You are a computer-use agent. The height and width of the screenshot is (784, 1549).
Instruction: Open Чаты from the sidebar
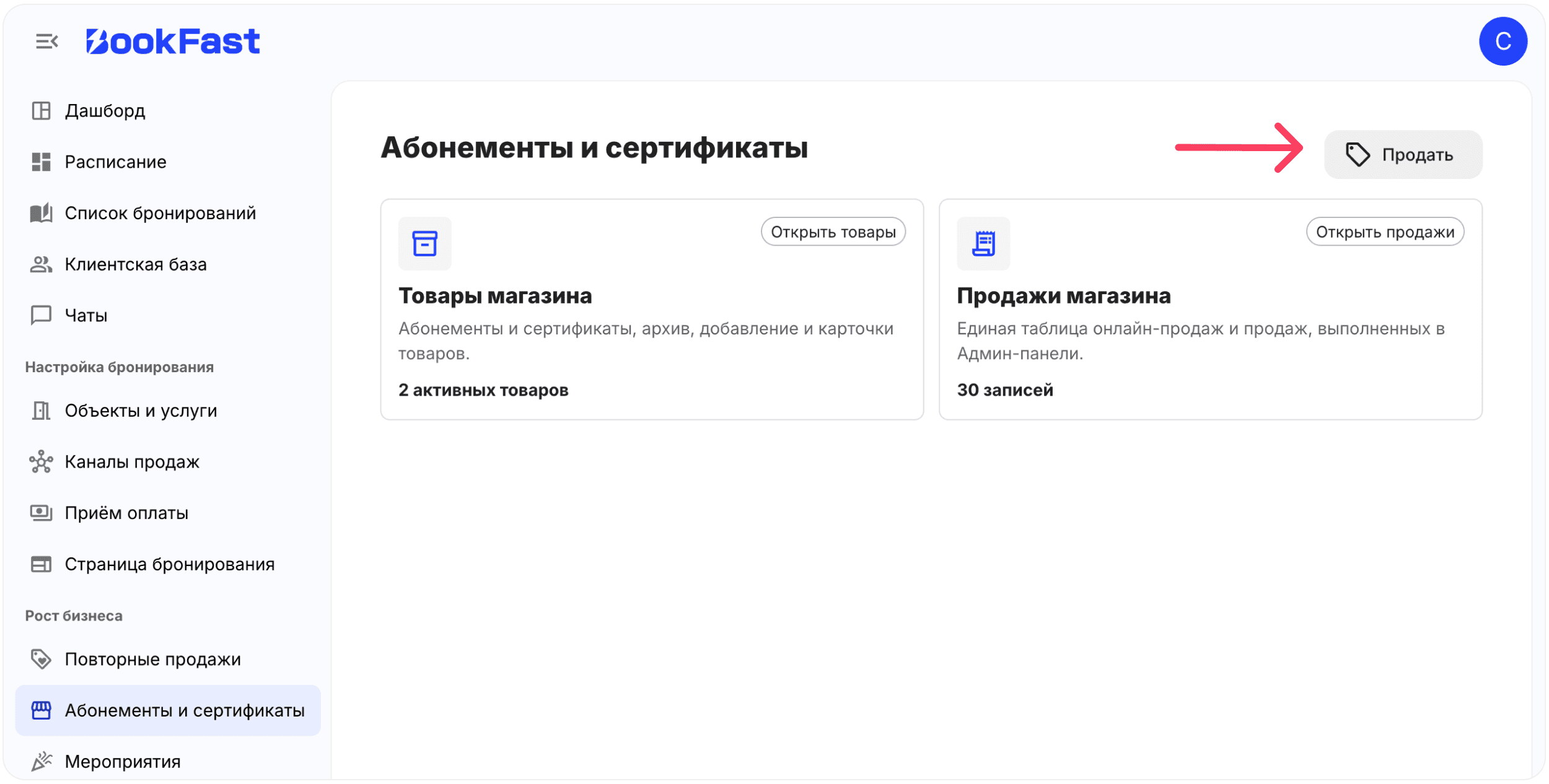coord(168,315)
